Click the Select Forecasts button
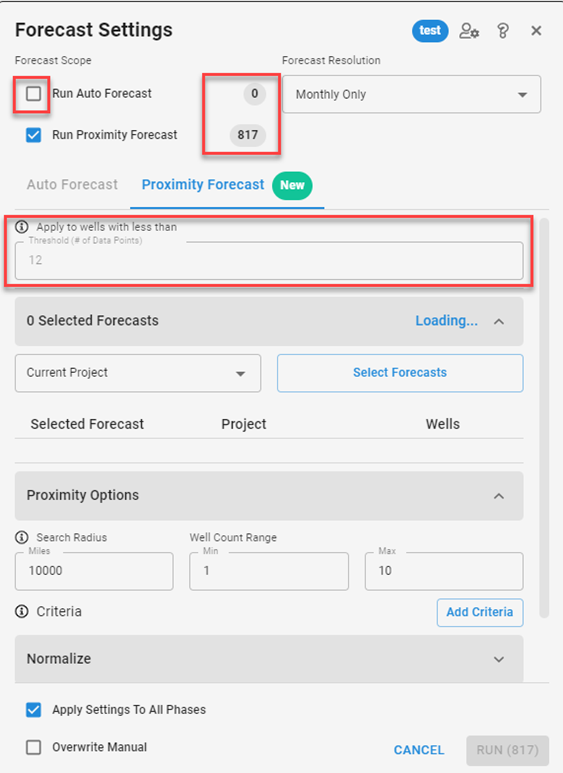 [x=400, y=373]
